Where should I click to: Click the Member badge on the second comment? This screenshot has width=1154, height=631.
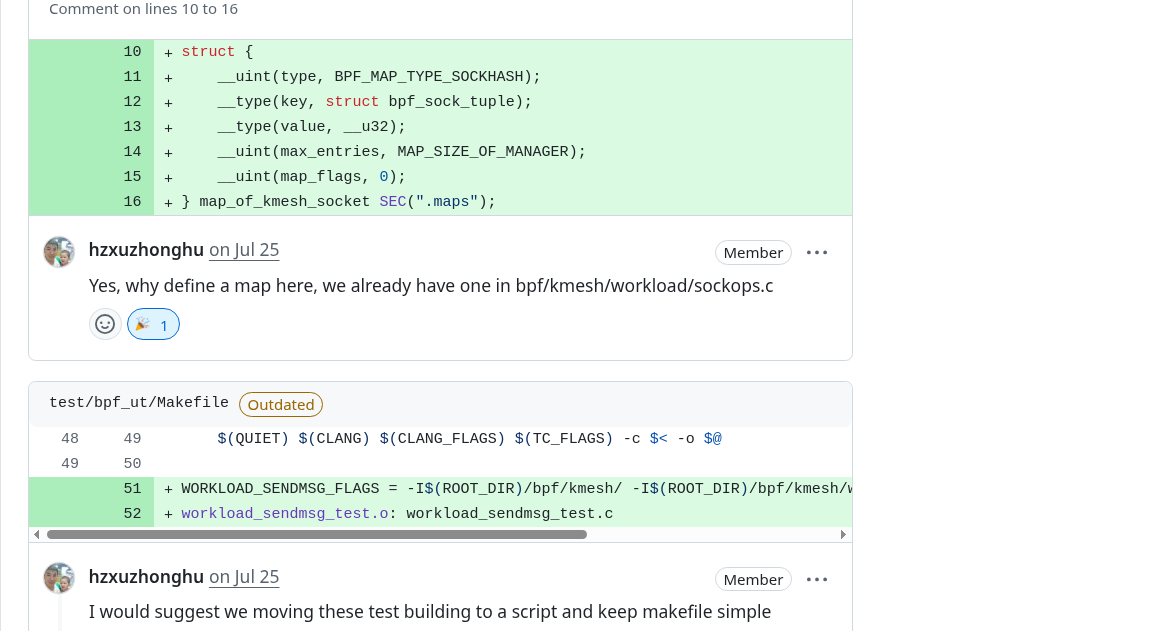(753, 579)
